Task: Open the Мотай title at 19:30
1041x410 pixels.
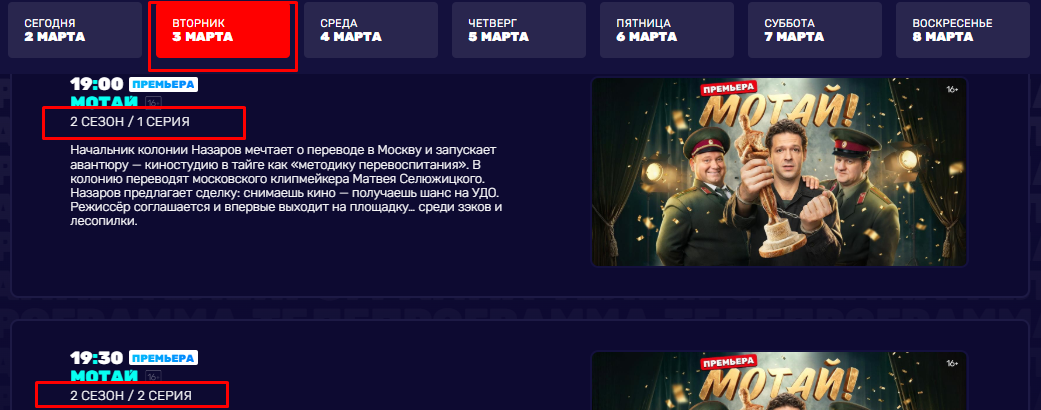Action: pos(104,376)
